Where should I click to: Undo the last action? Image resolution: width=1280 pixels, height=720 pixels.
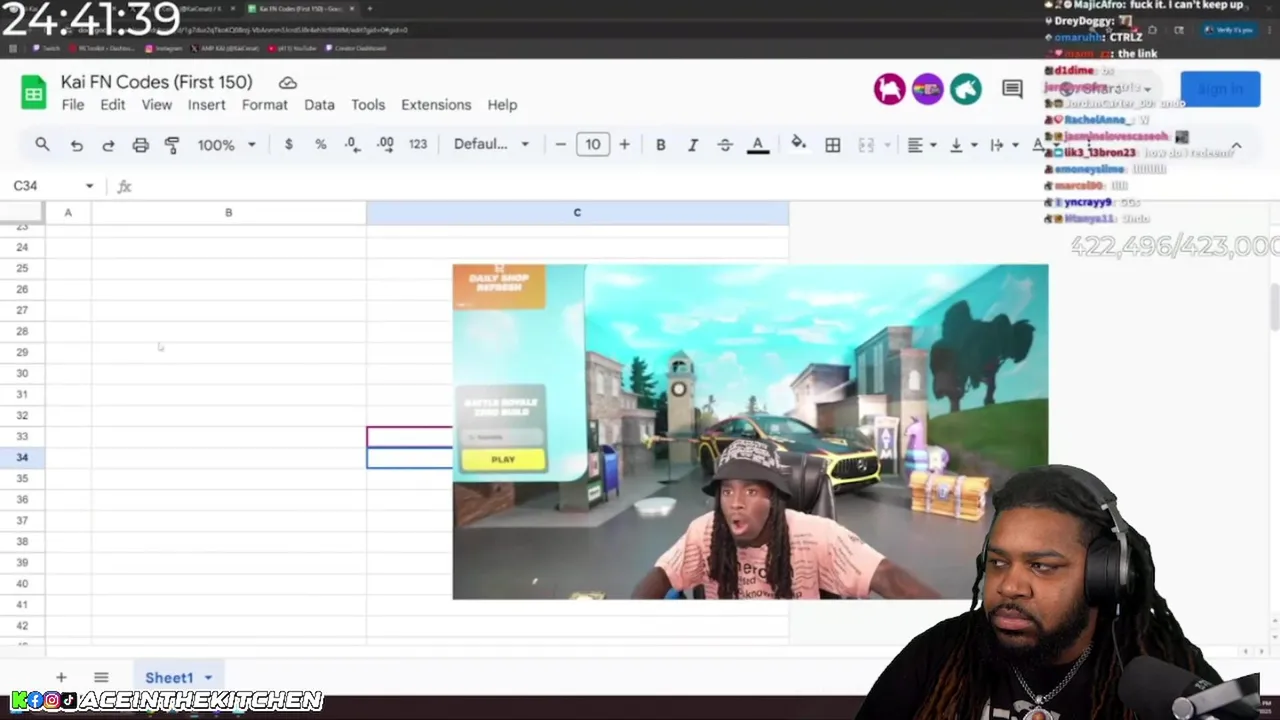tap(76, 145)
